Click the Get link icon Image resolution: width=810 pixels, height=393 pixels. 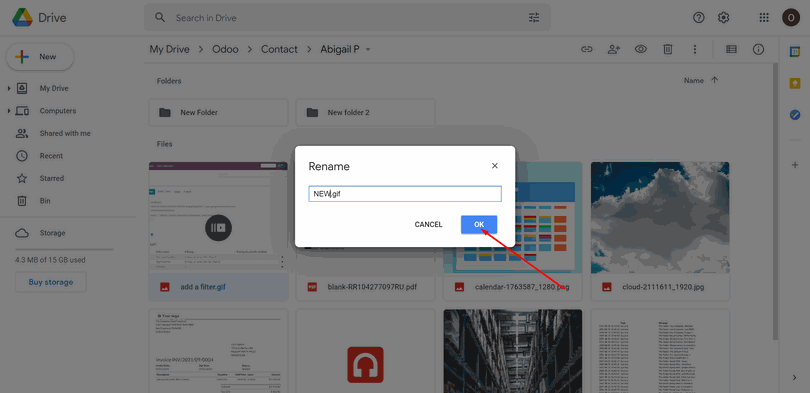click(x=586, y=49)
